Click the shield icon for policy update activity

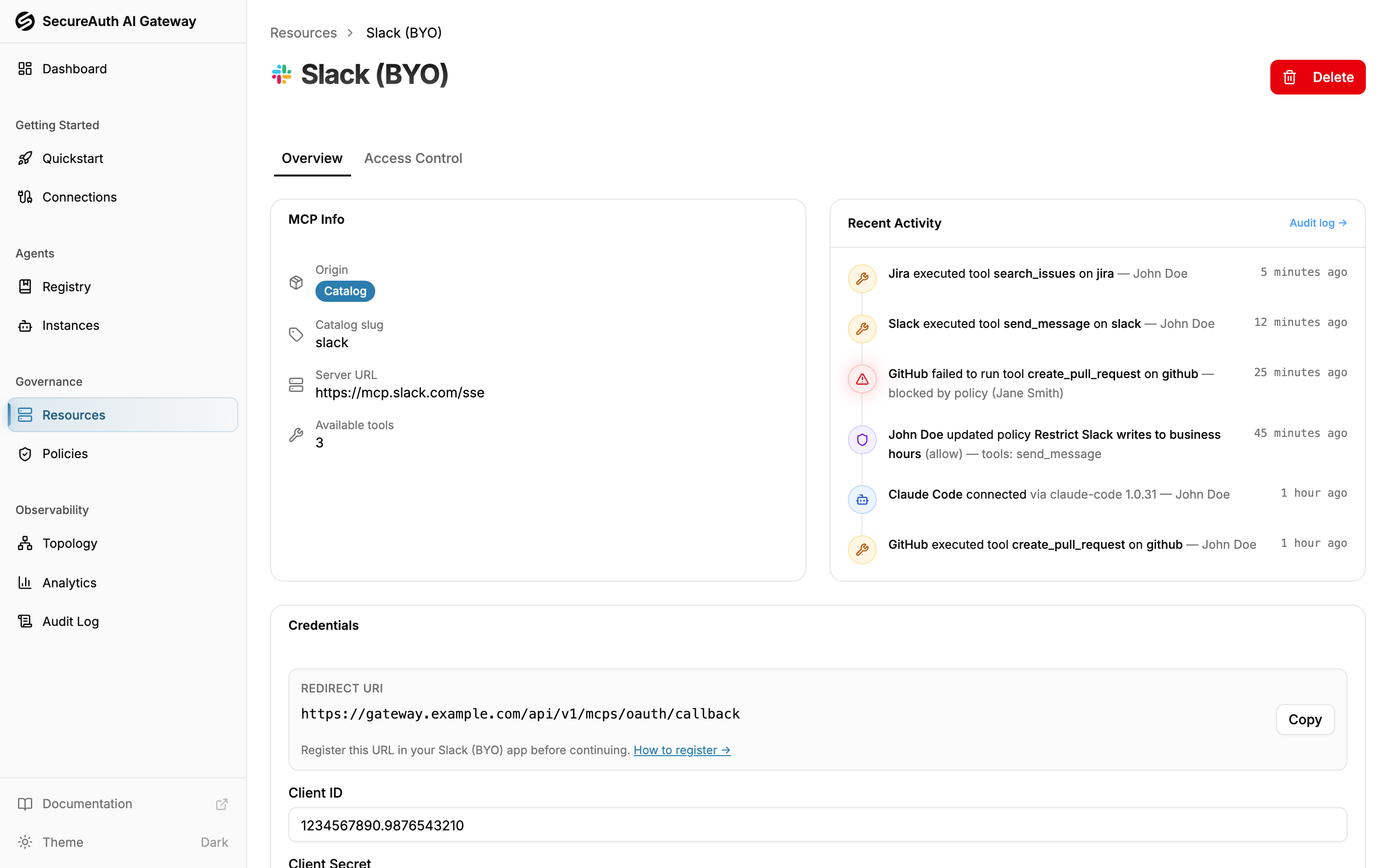point(862,440)
